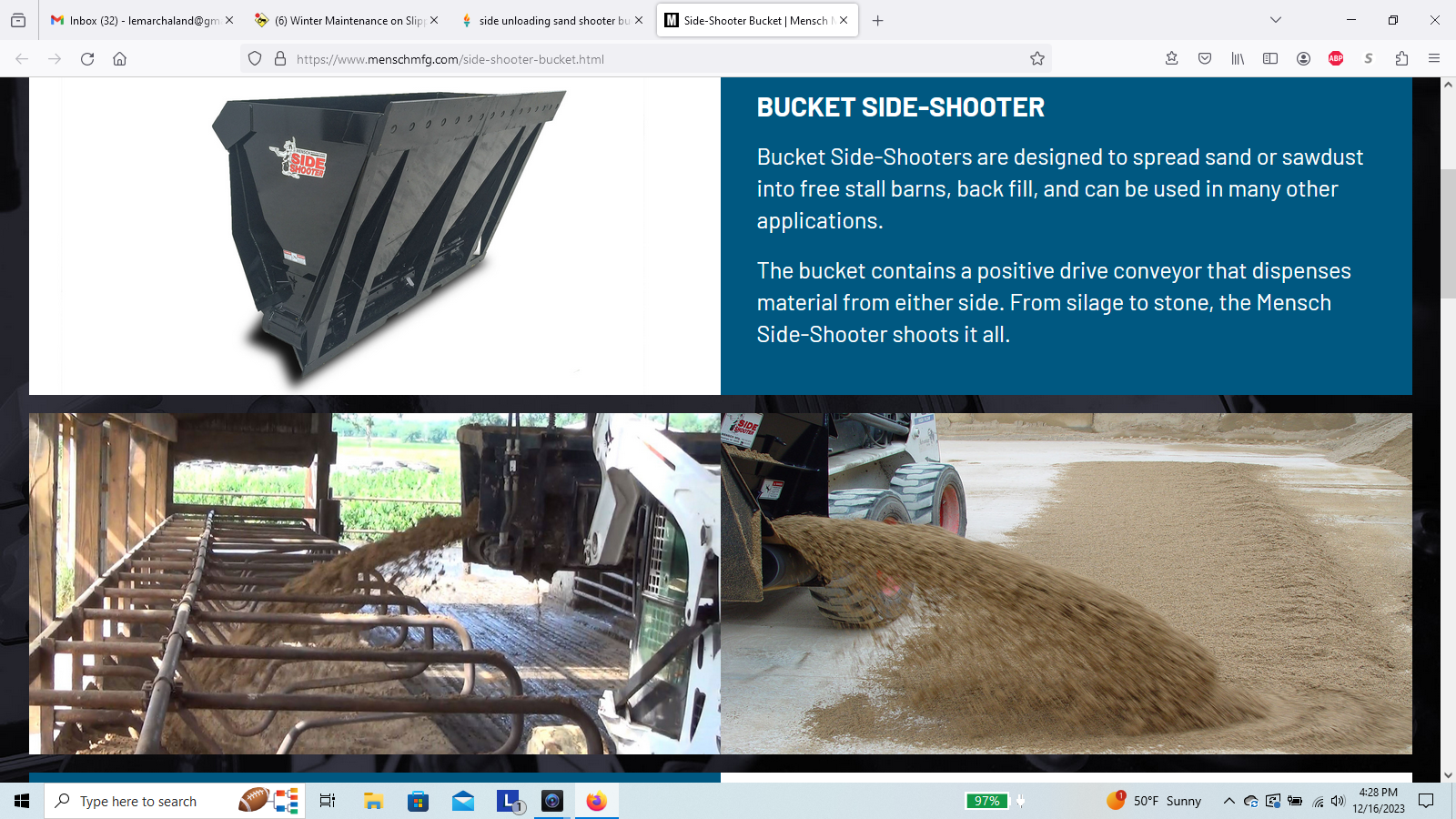Click the 97% battery indicator
The image size is (1456, 819).
[987, 801]
